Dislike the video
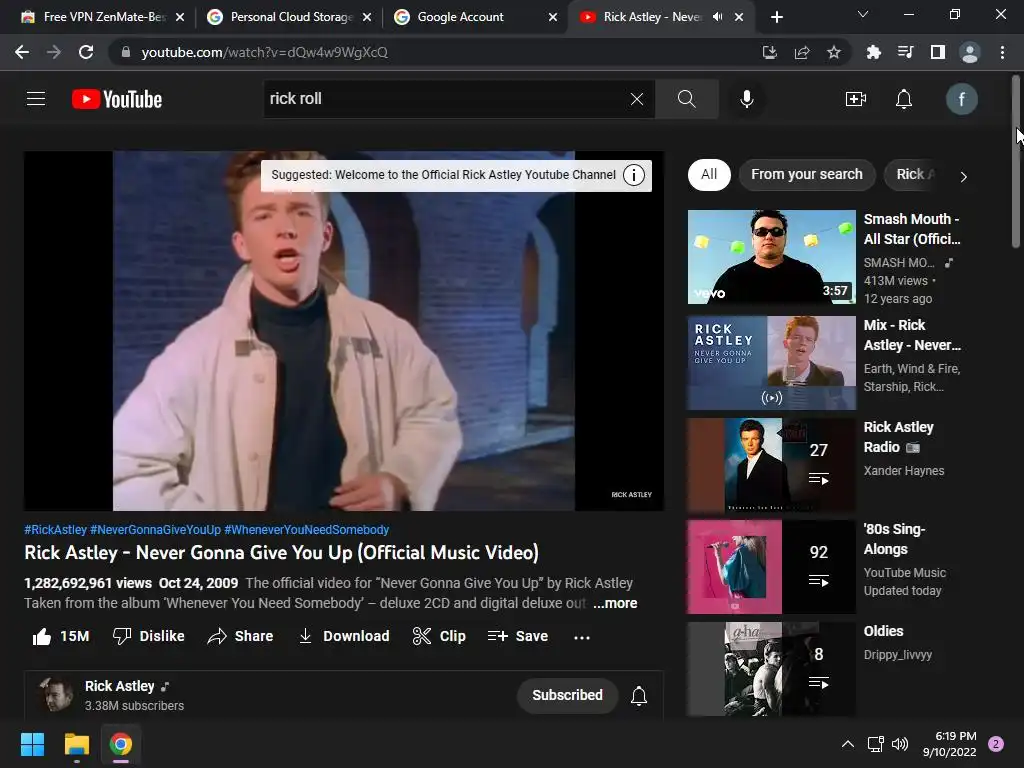 (x=148, y=636)
